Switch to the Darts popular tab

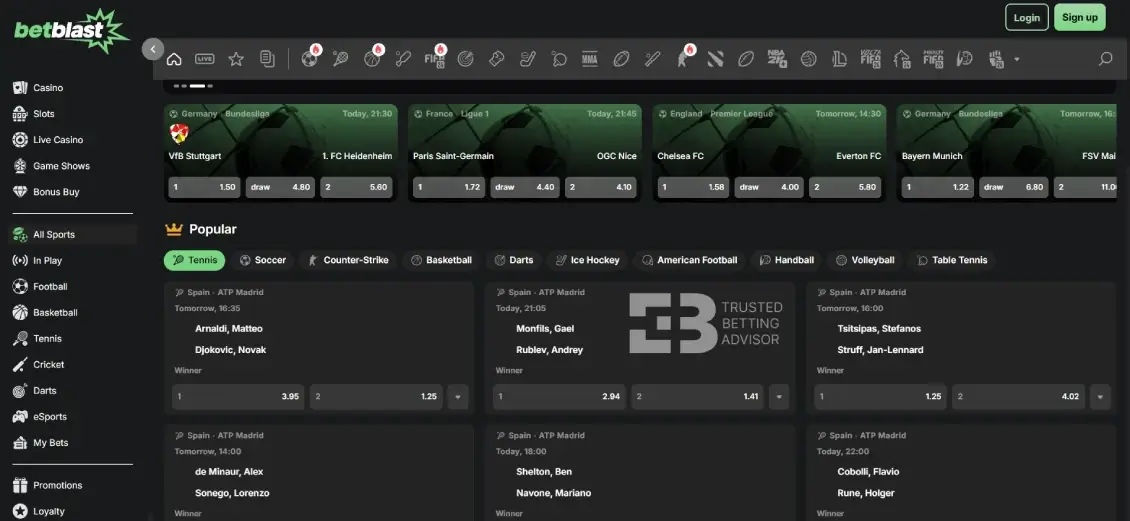point(514,260)
